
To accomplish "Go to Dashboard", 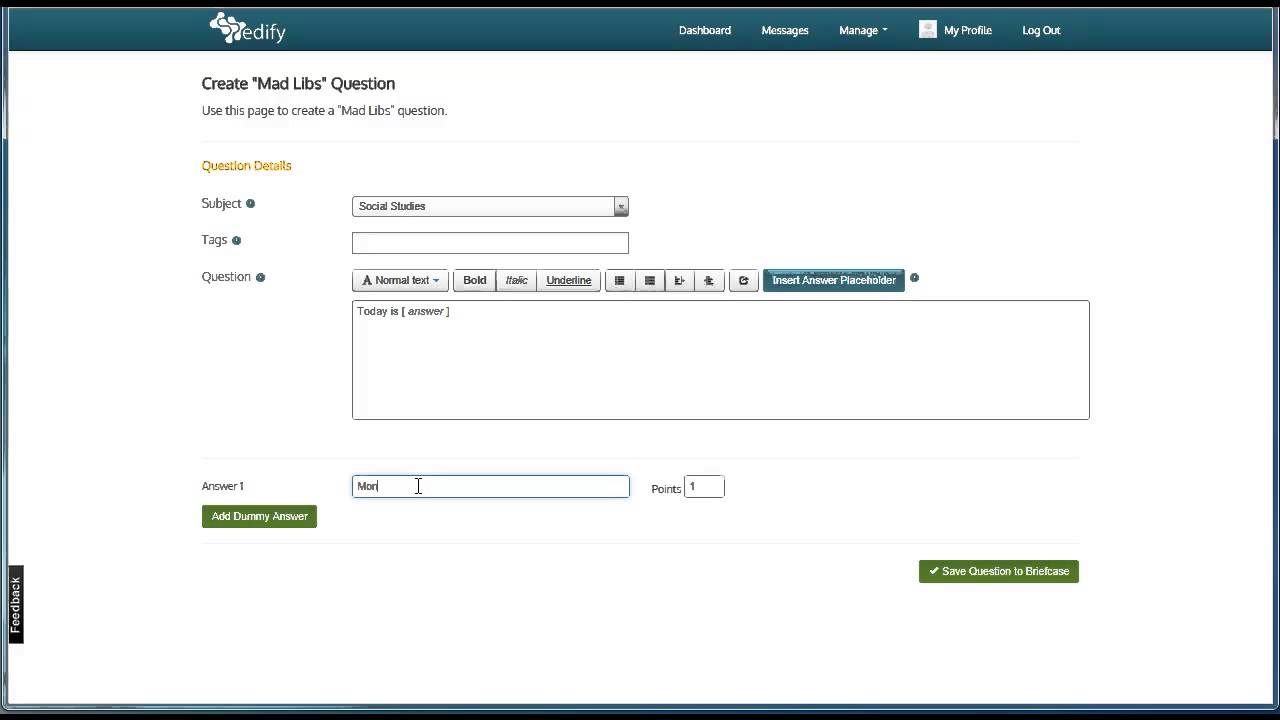I will coord(705,30).
